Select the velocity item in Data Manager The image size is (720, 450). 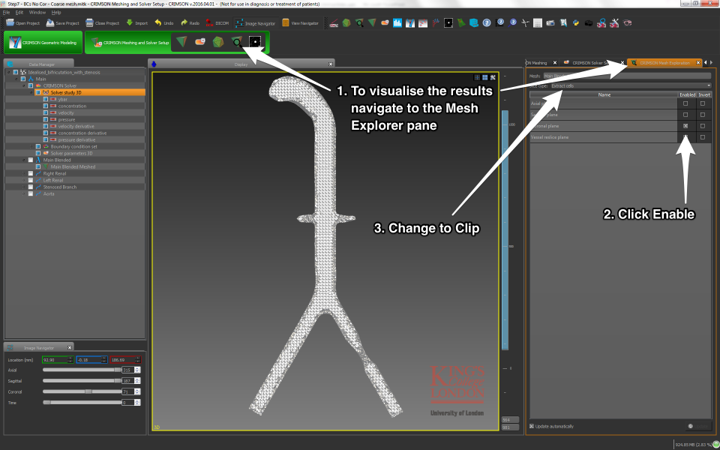click(66, 112)
